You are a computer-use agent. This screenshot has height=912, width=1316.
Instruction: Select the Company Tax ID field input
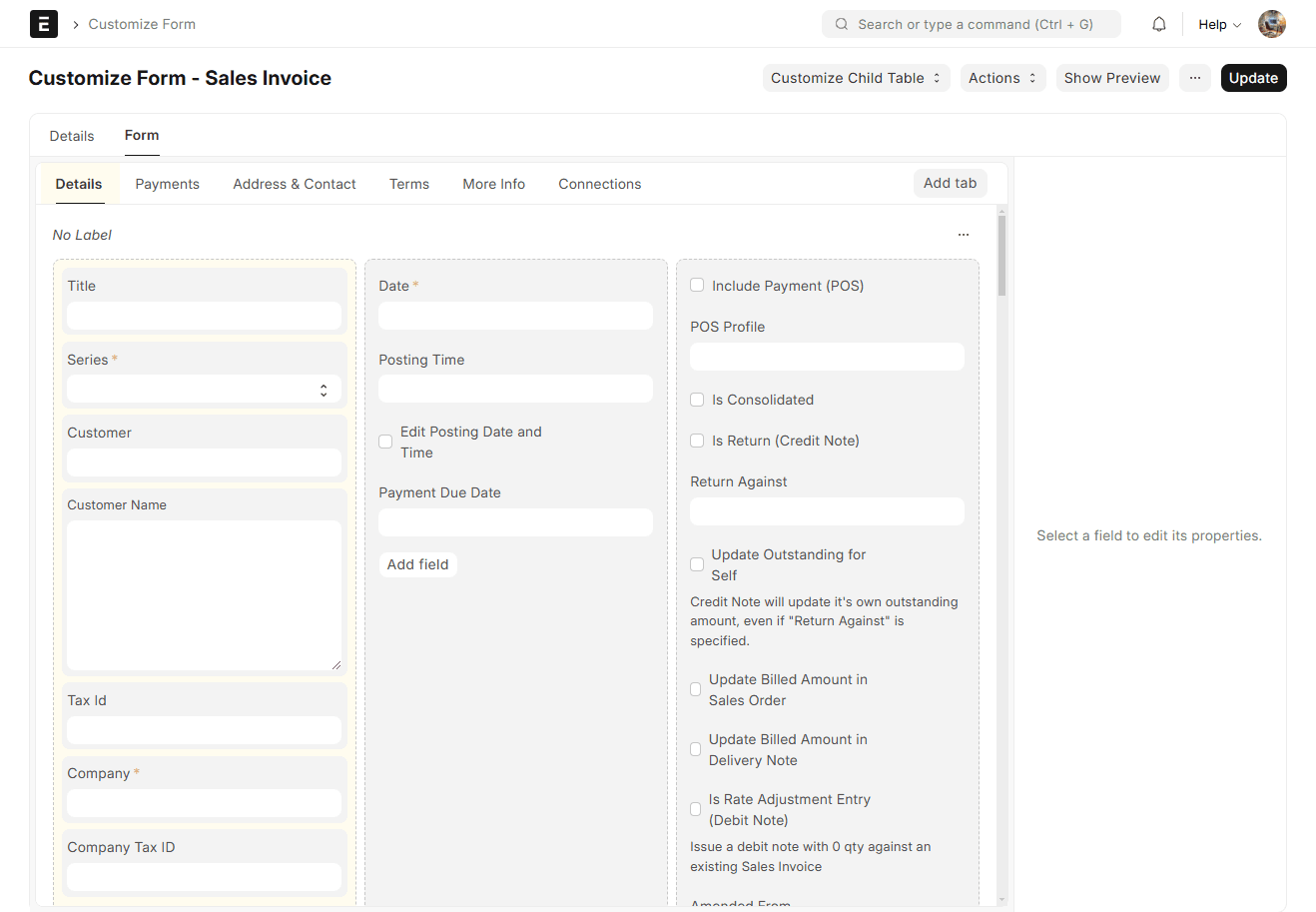tap(204, 877)
